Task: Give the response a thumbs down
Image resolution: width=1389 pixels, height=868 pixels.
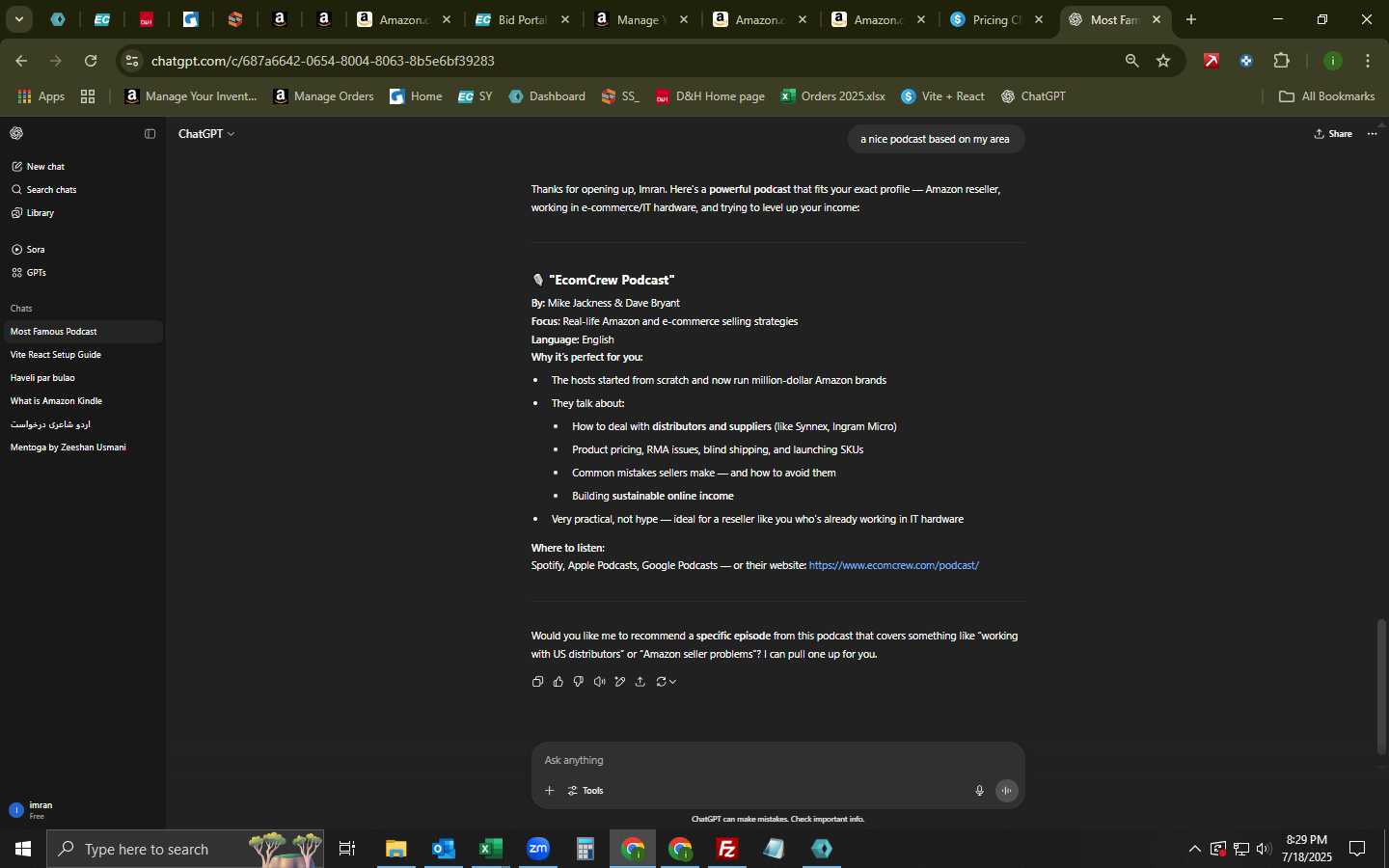Action: [x=579, y=682]
